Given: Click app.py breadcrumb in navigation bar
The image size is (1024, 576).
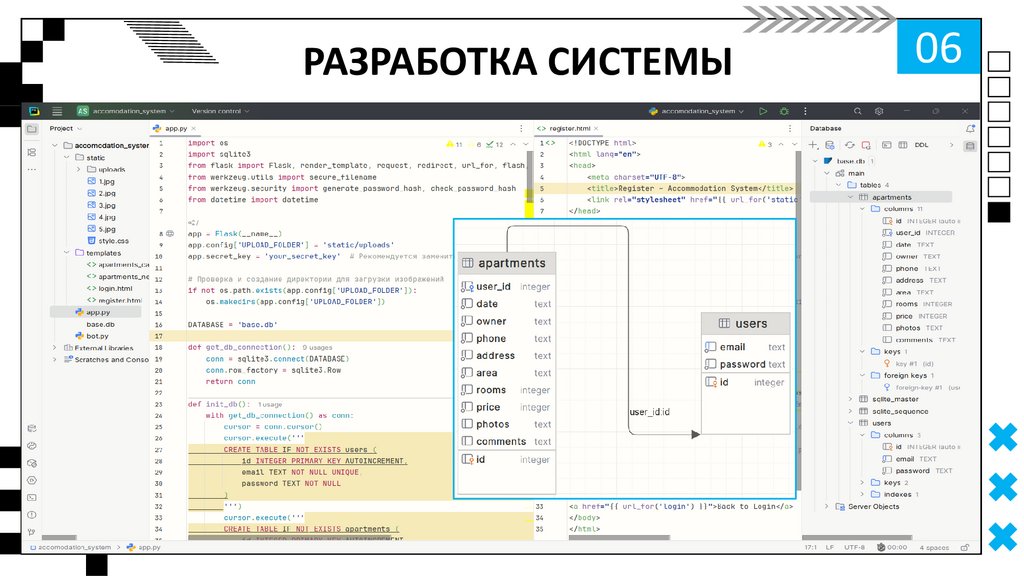Looking at the screenshot, I should (143, 547).
